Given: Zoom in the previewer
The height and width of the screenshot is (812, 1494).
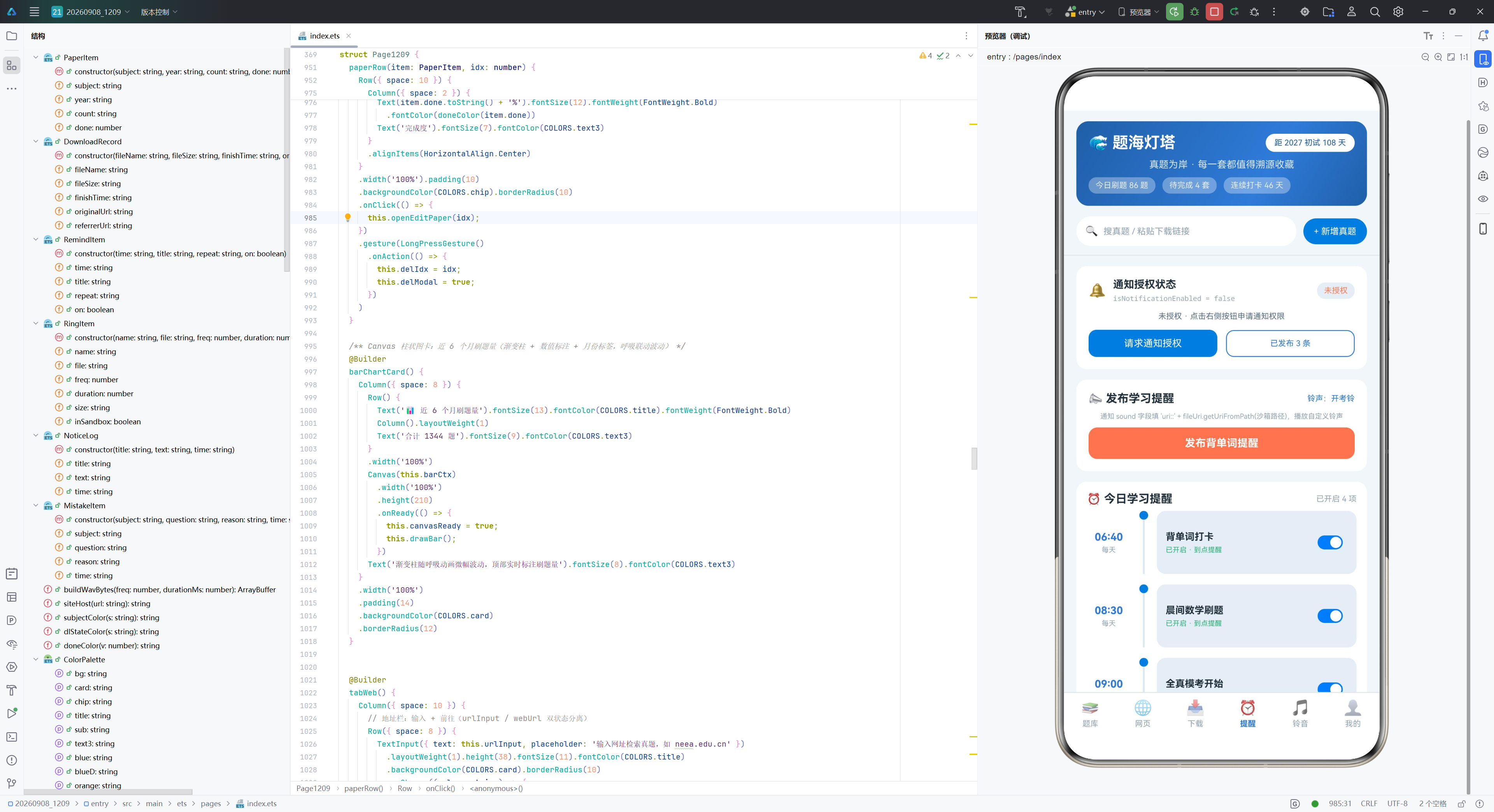Looking at the screenshot, I should tap(1438, 57).
